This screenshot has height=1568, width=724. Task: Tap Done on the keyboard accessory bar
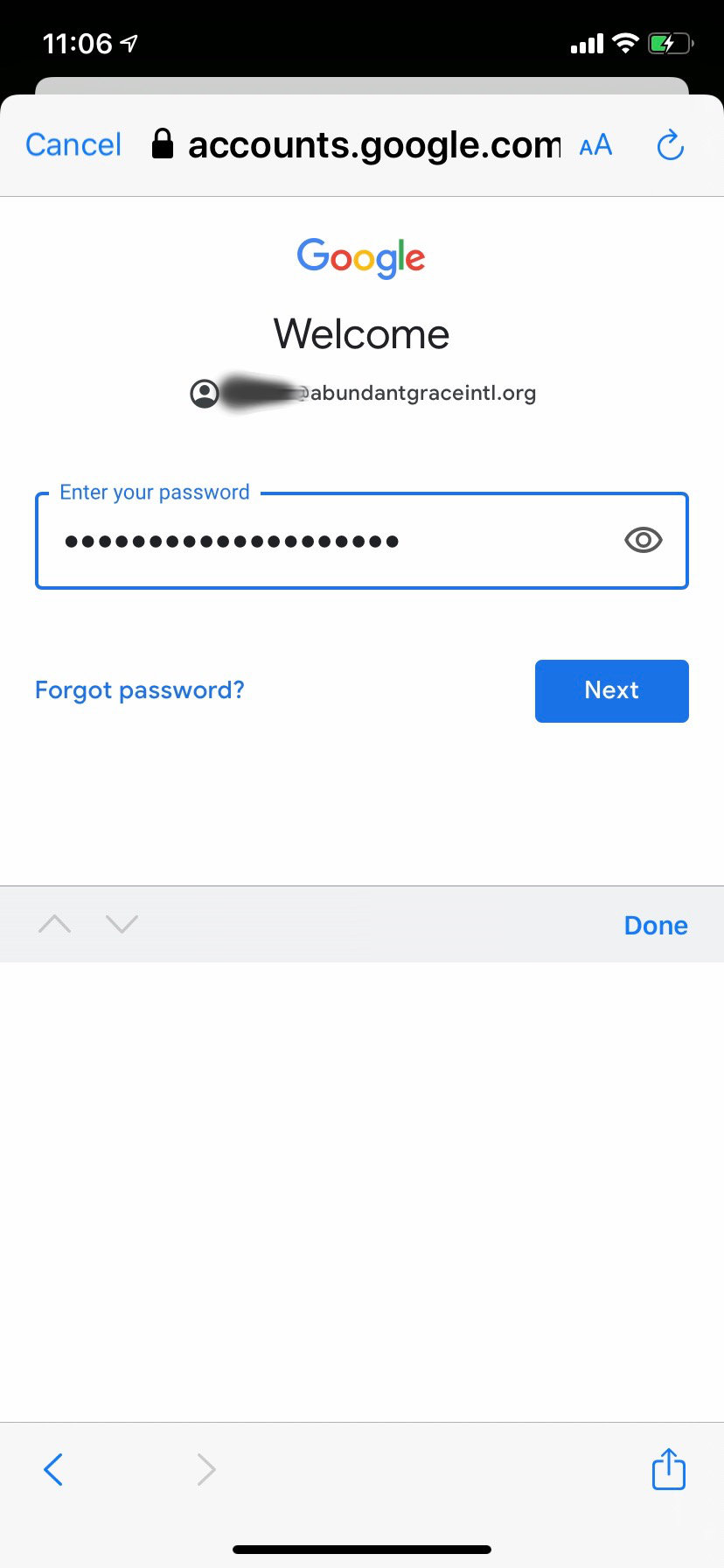(x=656, y=926)
